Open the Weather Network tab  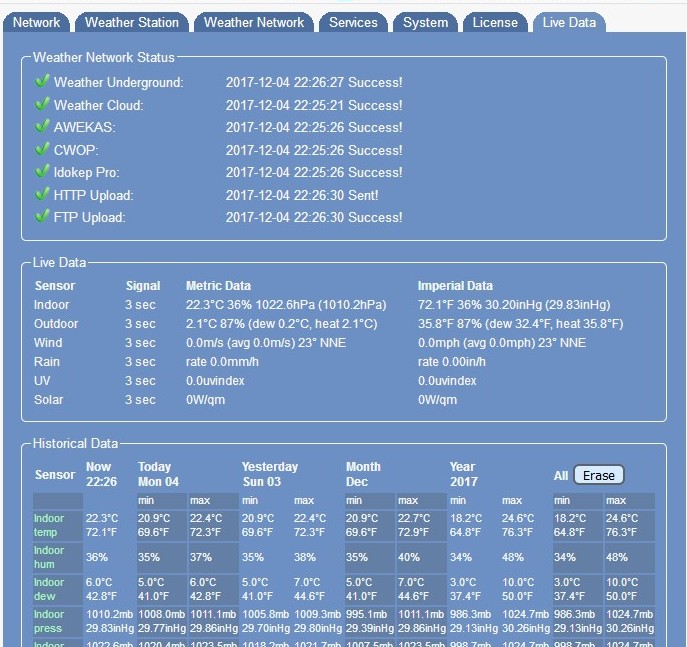click(x=254, y=22)
